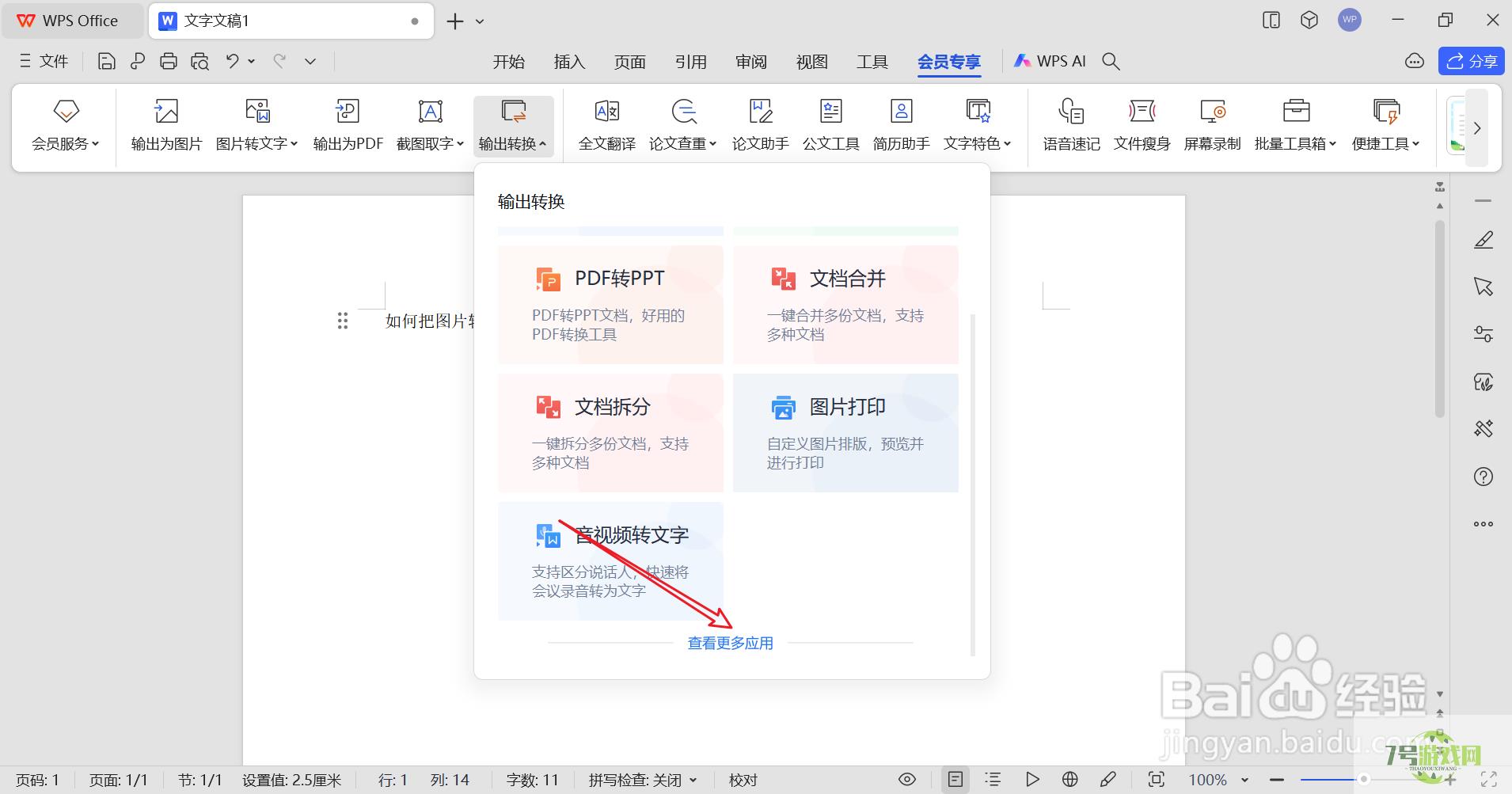The image size is (1512, 794).
Task: Switch to 页面 tab
Action: pyautogui.click(x=630, y=62)
